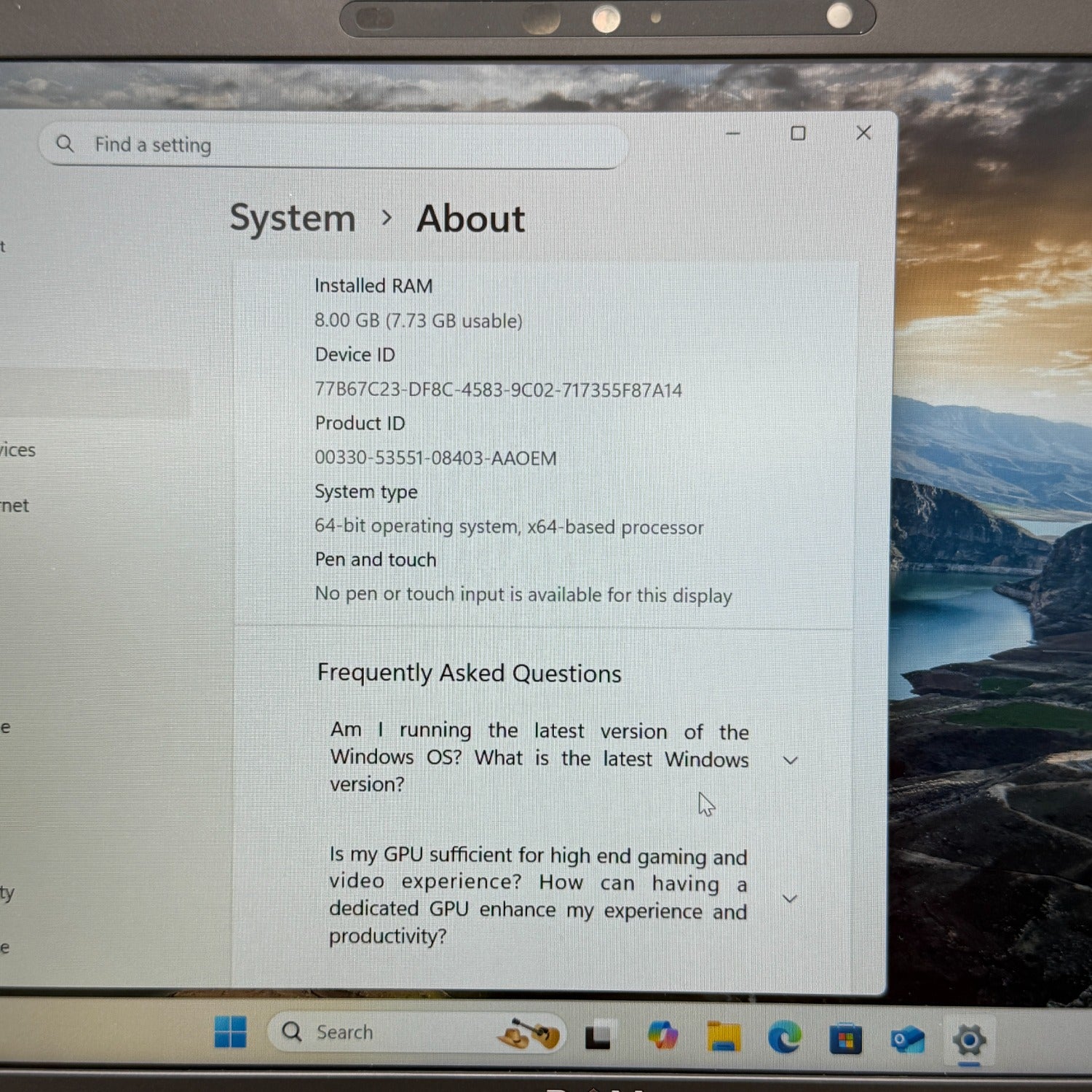The image size is (1092, 1092).
Task: Launch Microsoft Edge browser
Action: pos(784,1037)
